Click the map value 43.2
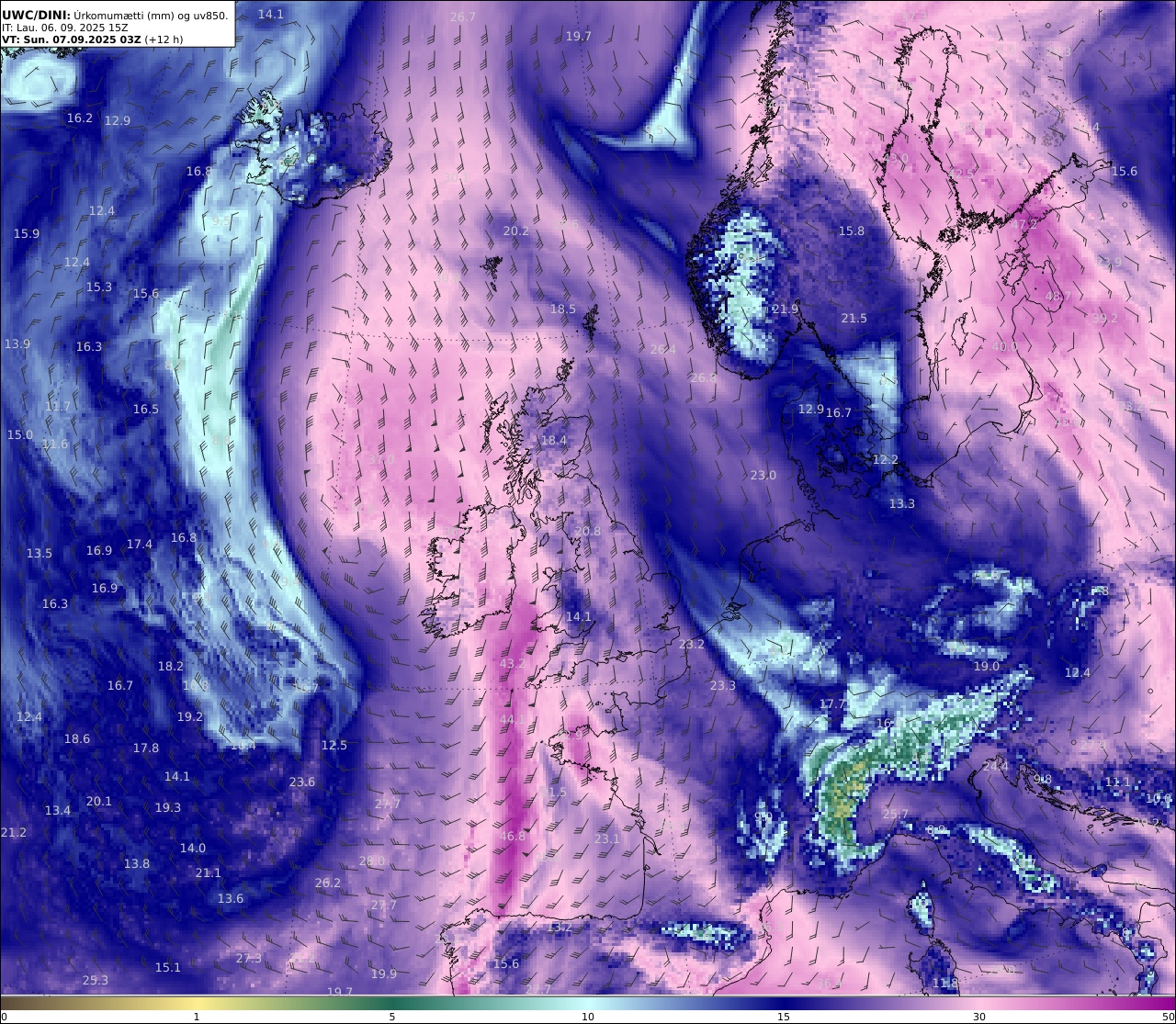 pyautogui.click(x=513, y=664)
